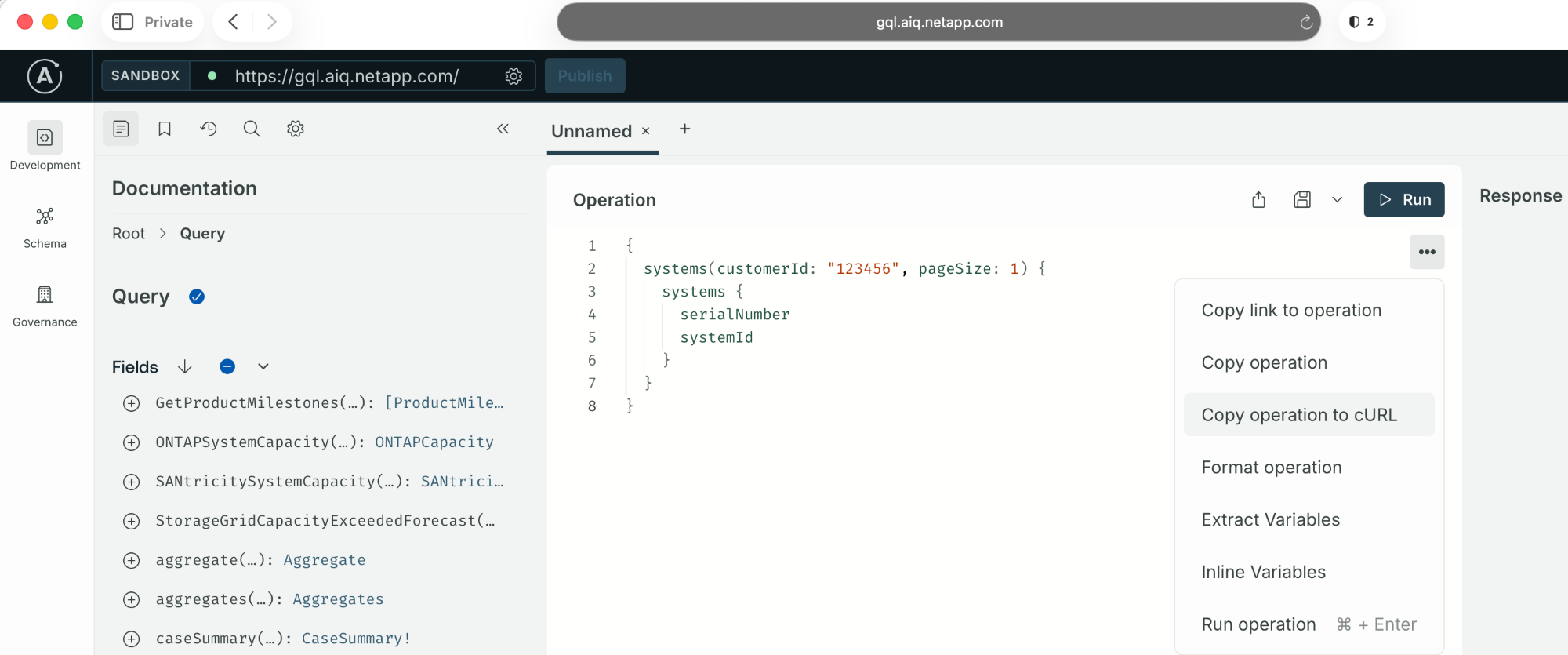This screenshot has height=655, width=1568.
Task: Sort fields using the down arrow
Action: point(185,366)
